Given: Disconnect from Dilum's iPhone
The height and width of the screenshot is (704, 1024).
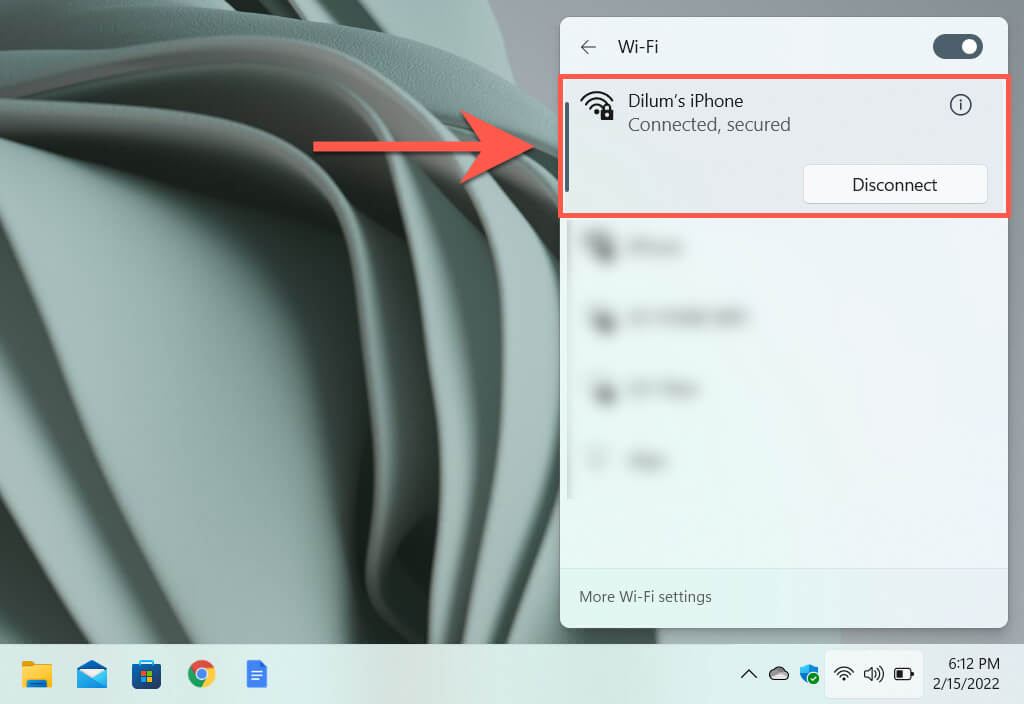Looking at the screenshot, I should pyautogui.click(x=895, y=185).
